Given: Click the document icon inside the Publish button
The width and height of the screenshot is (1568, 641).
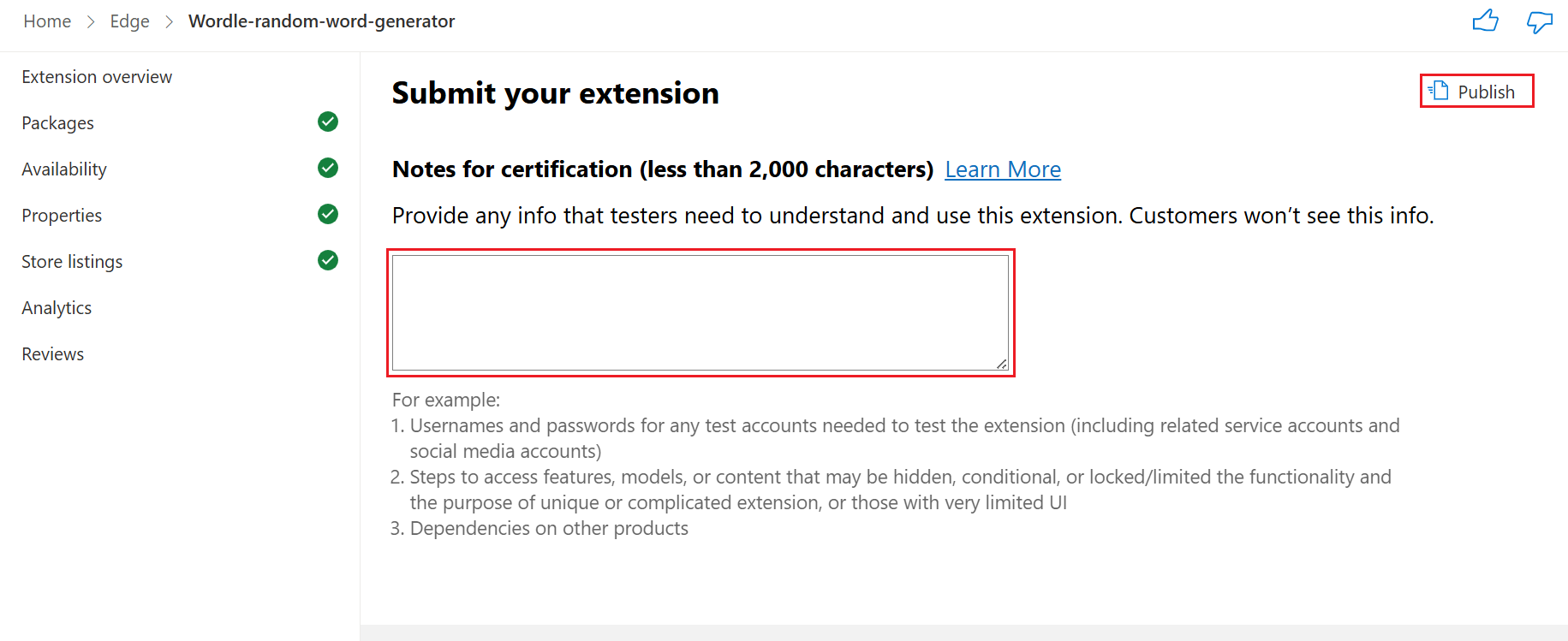Looking at the screenshot, I should pyautogui.click(x=1438, y=90).
